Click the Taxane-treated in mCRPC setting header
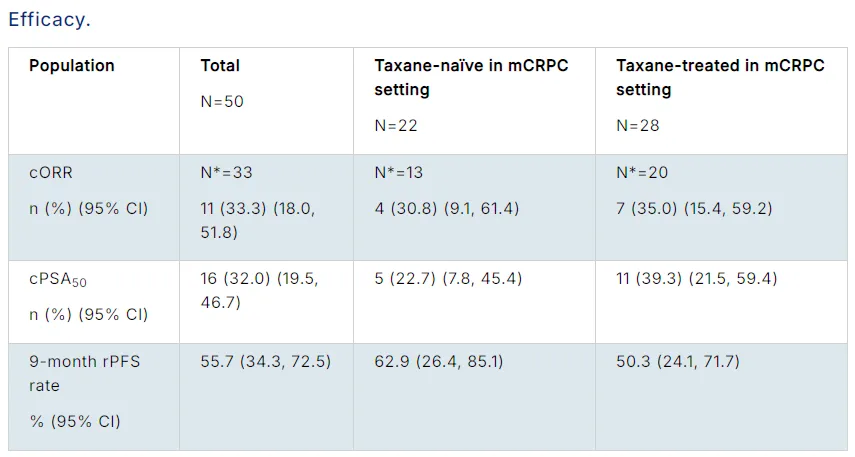 [x=720, y=77]
